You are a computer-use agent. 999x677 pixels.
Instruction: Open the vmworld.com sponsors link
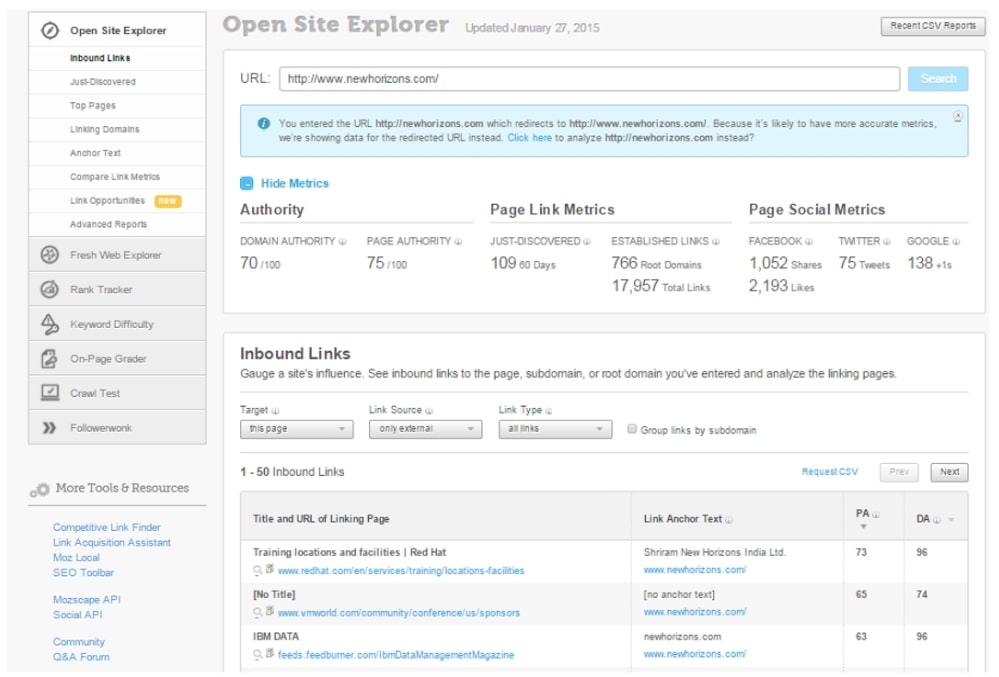399,613
